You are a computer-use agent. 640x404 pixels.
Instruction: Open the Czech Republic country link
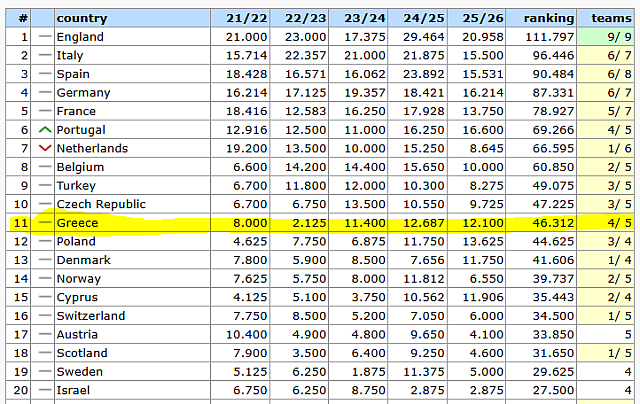101,204
